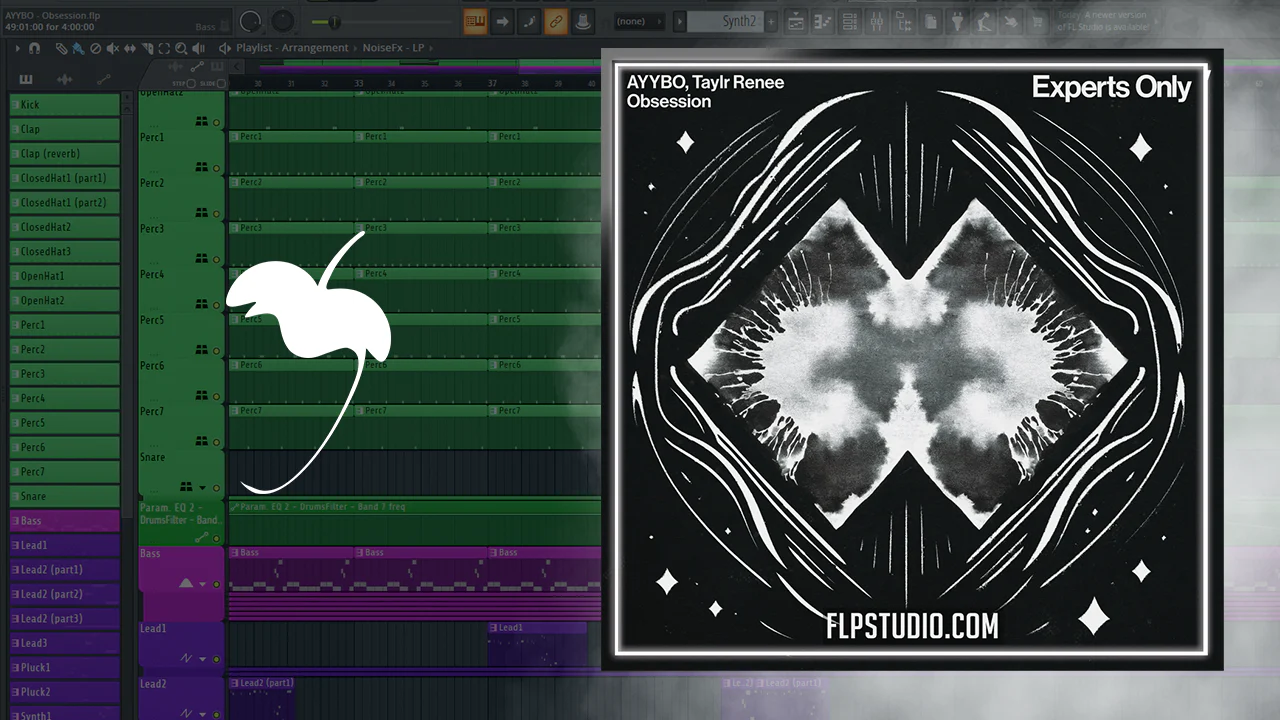Select the playlist Paint brush tool
The height and width of the screenshot is (720, 1280).
pyautogui.click(x=78, y=48)
